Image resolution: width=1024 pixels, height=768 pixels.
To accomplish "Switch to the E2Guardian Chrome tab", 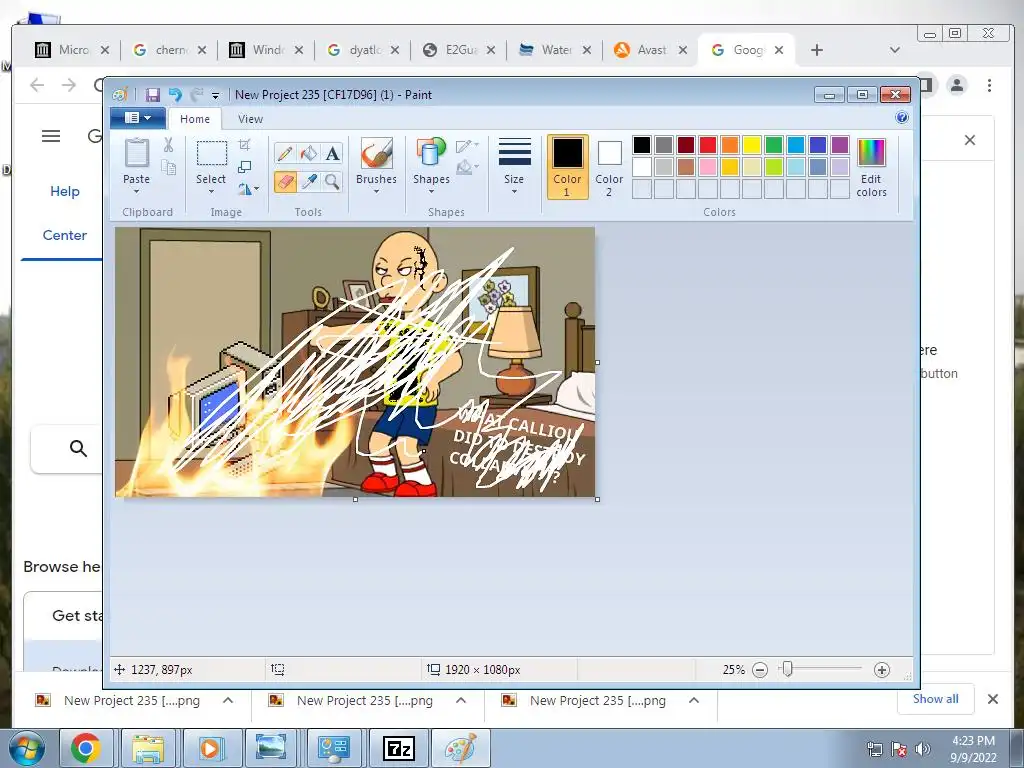I will click(x=460, y=50).
